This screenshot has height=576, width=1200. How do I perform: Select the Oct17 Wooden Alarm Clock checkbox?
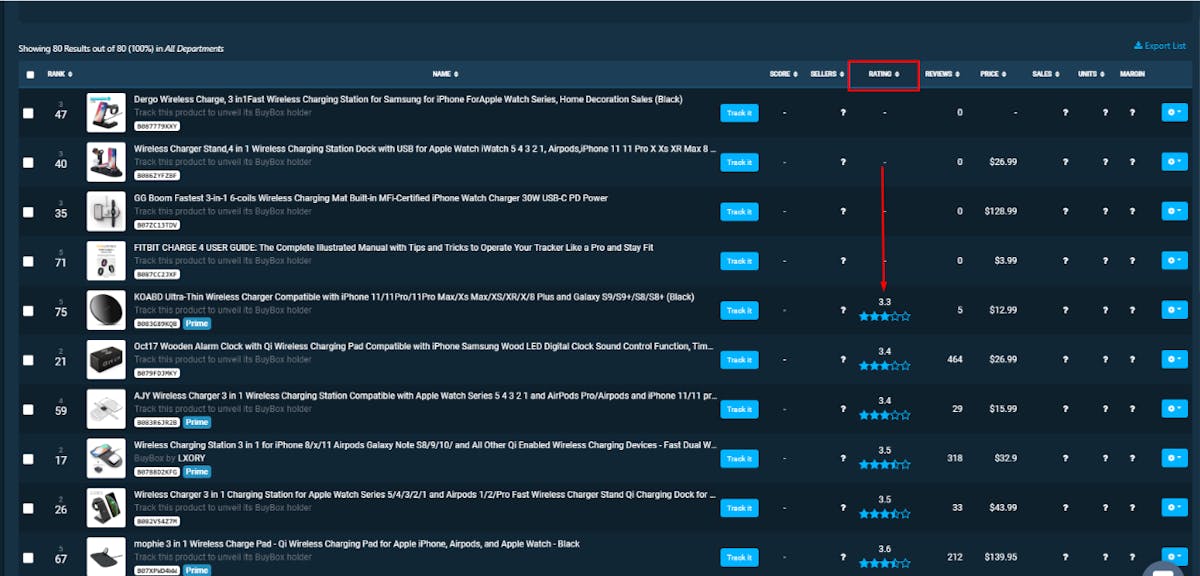pyautogui.click(x=28, y=360)
